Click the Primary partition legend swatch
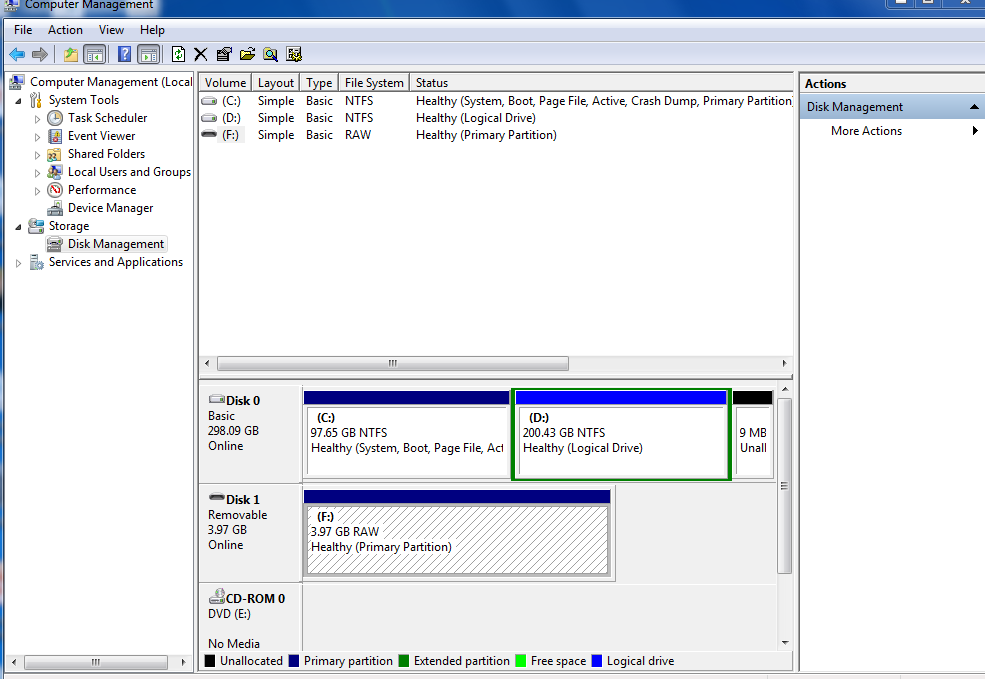Screen dimensions: 985x679 point(294,661)
